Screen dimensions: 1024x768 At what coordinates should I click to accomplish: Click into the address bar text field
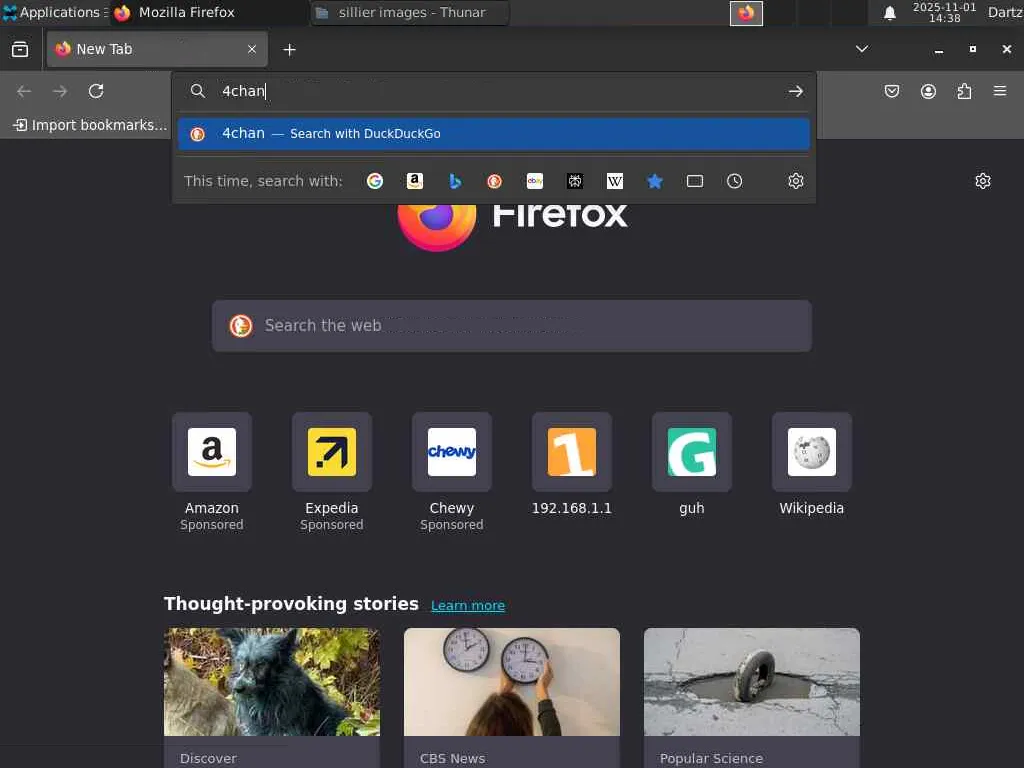click(x=496, y=91)
